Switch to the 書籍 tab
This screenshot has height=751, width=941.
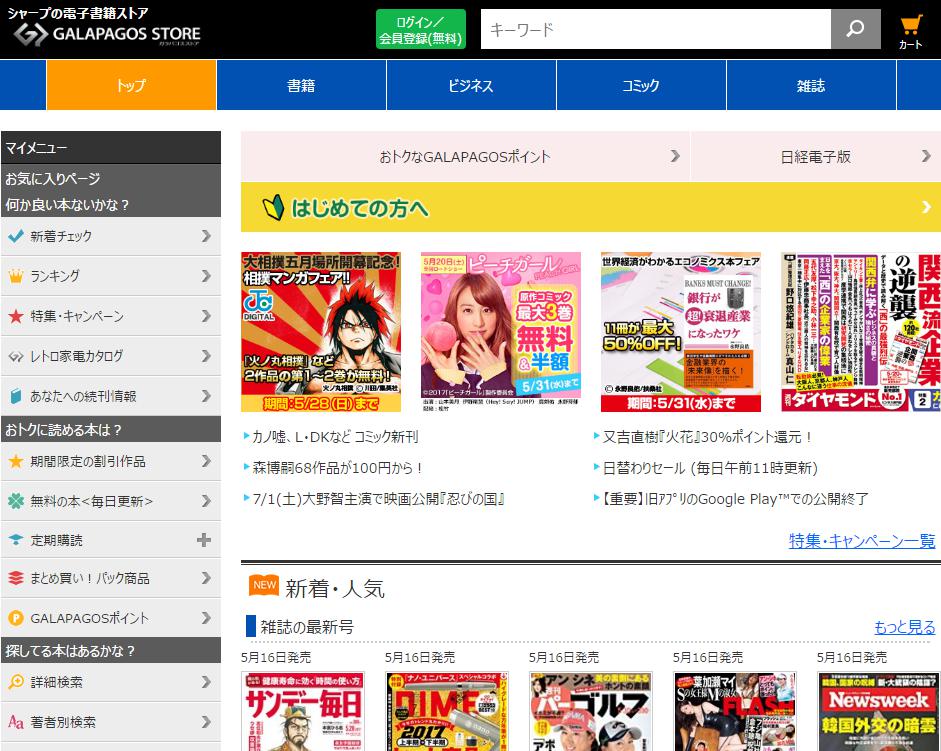(x=301, y=85)
